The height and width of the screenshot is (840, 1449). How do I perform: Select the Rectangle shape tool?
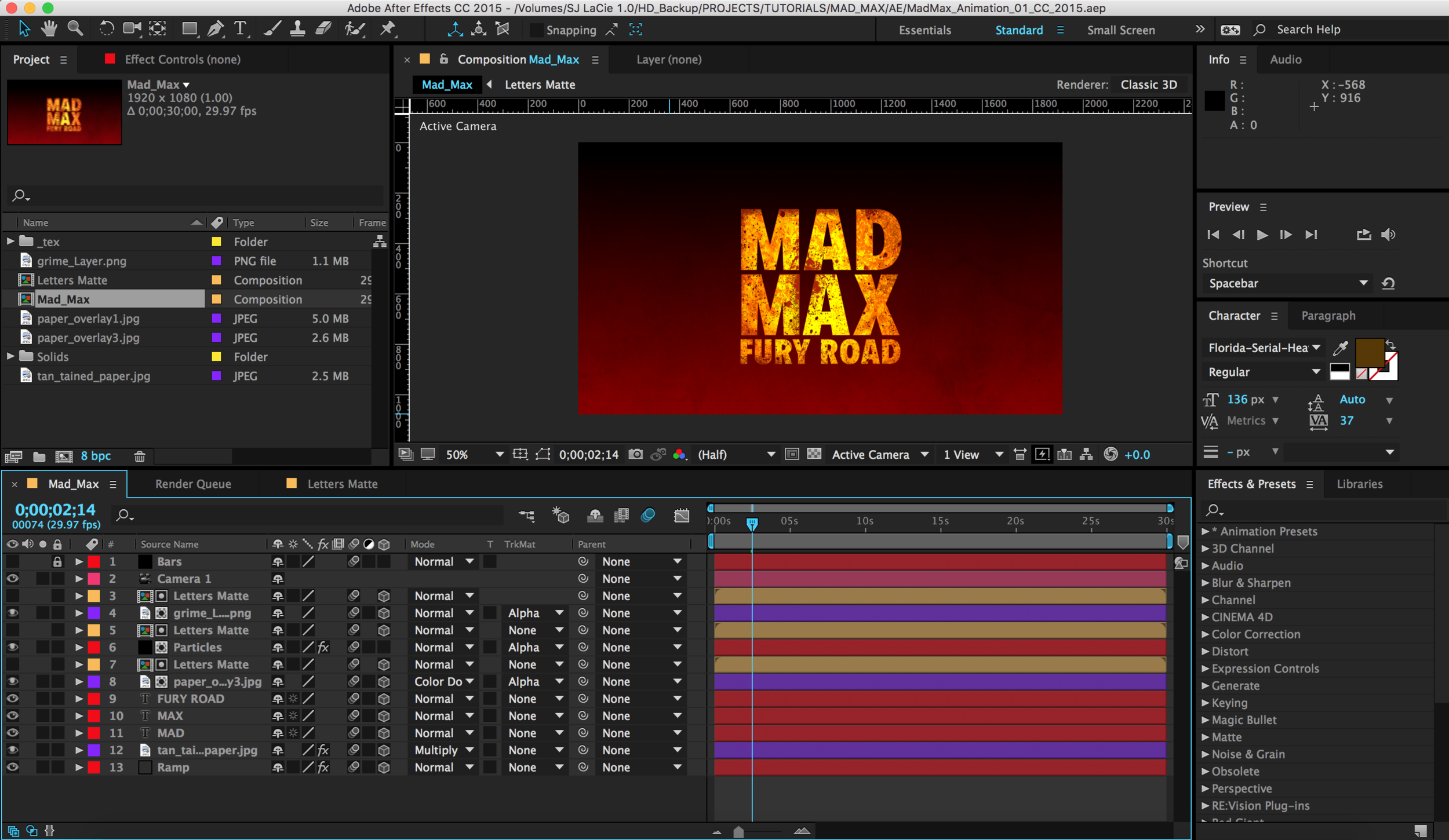190,29
